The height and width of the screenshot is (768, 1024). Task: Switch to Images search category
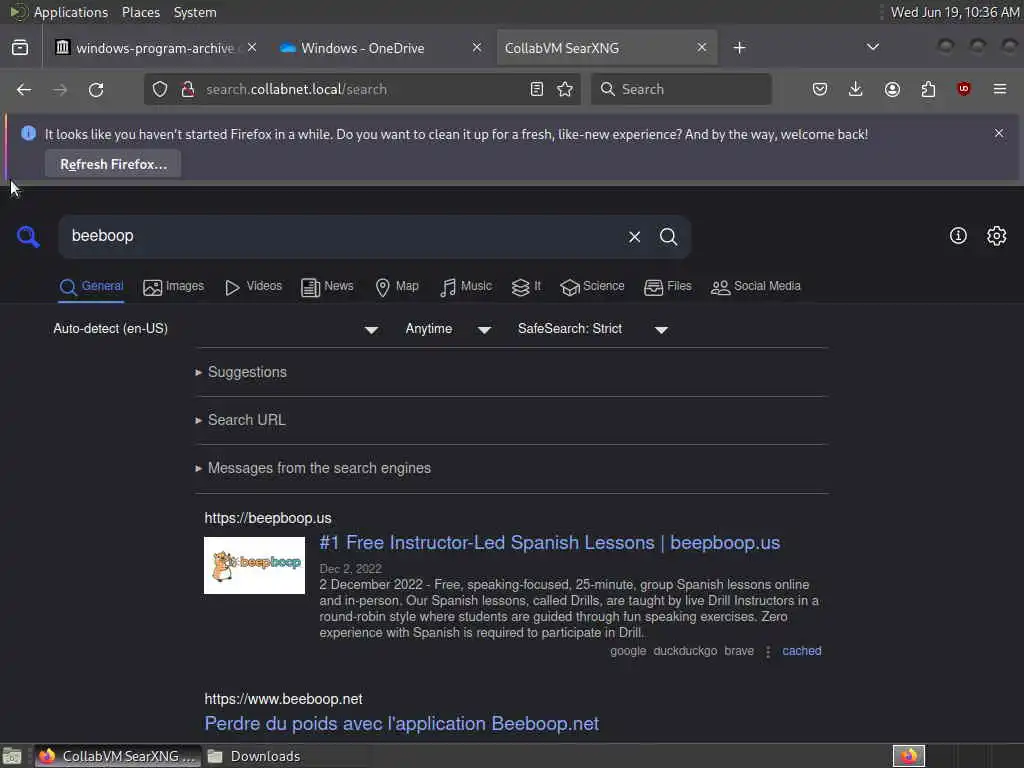coord(173,286)
